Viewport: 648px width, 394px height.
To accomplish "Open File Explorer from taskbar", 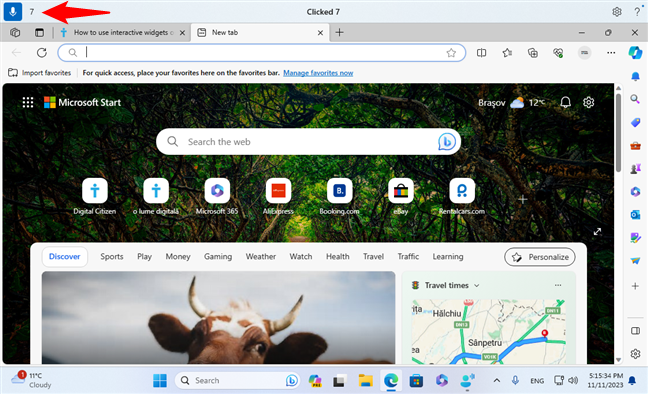I will point(366,380).
